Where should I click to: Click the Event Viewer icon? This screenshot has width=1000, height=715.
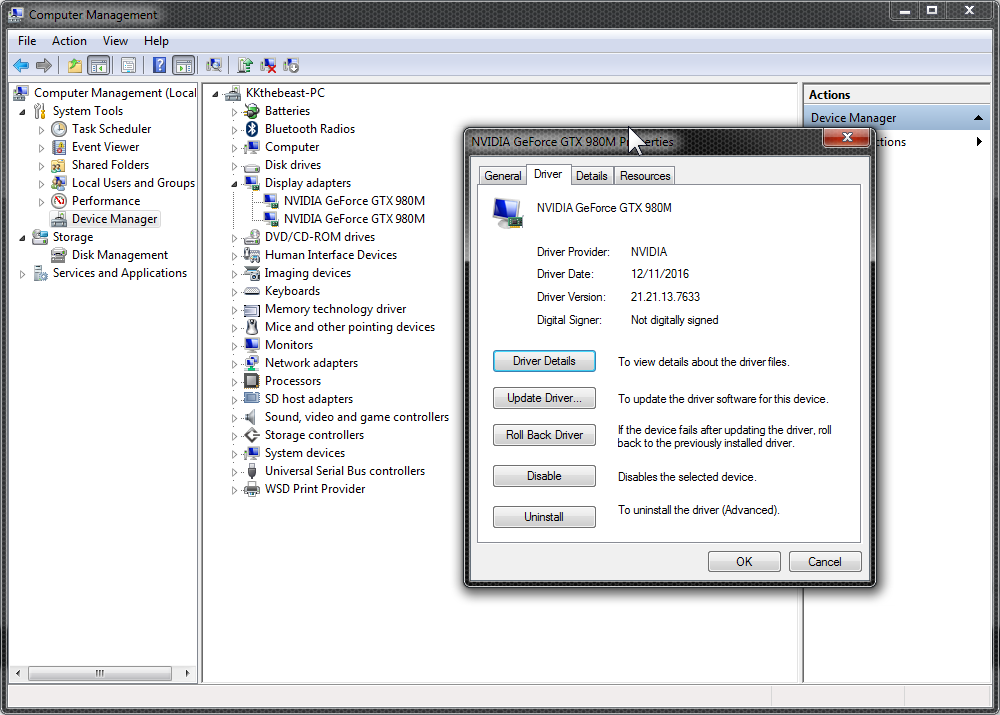point(59,147)
